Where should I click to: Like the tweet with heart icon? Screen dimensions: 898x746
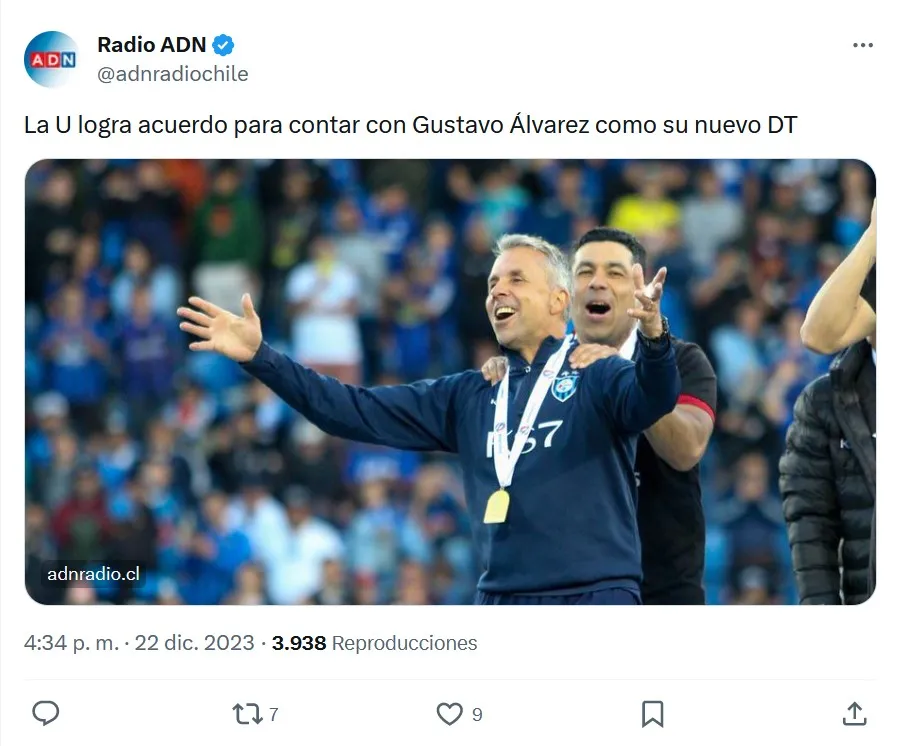[450, 714]
